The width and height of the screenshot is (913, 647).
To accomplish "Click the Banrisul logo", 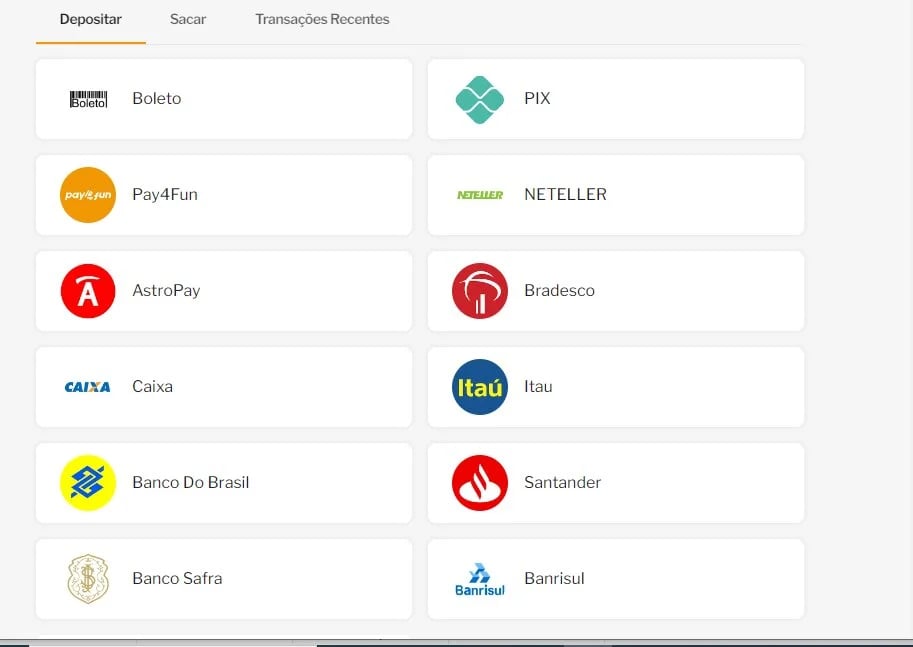I will [480, 579].
